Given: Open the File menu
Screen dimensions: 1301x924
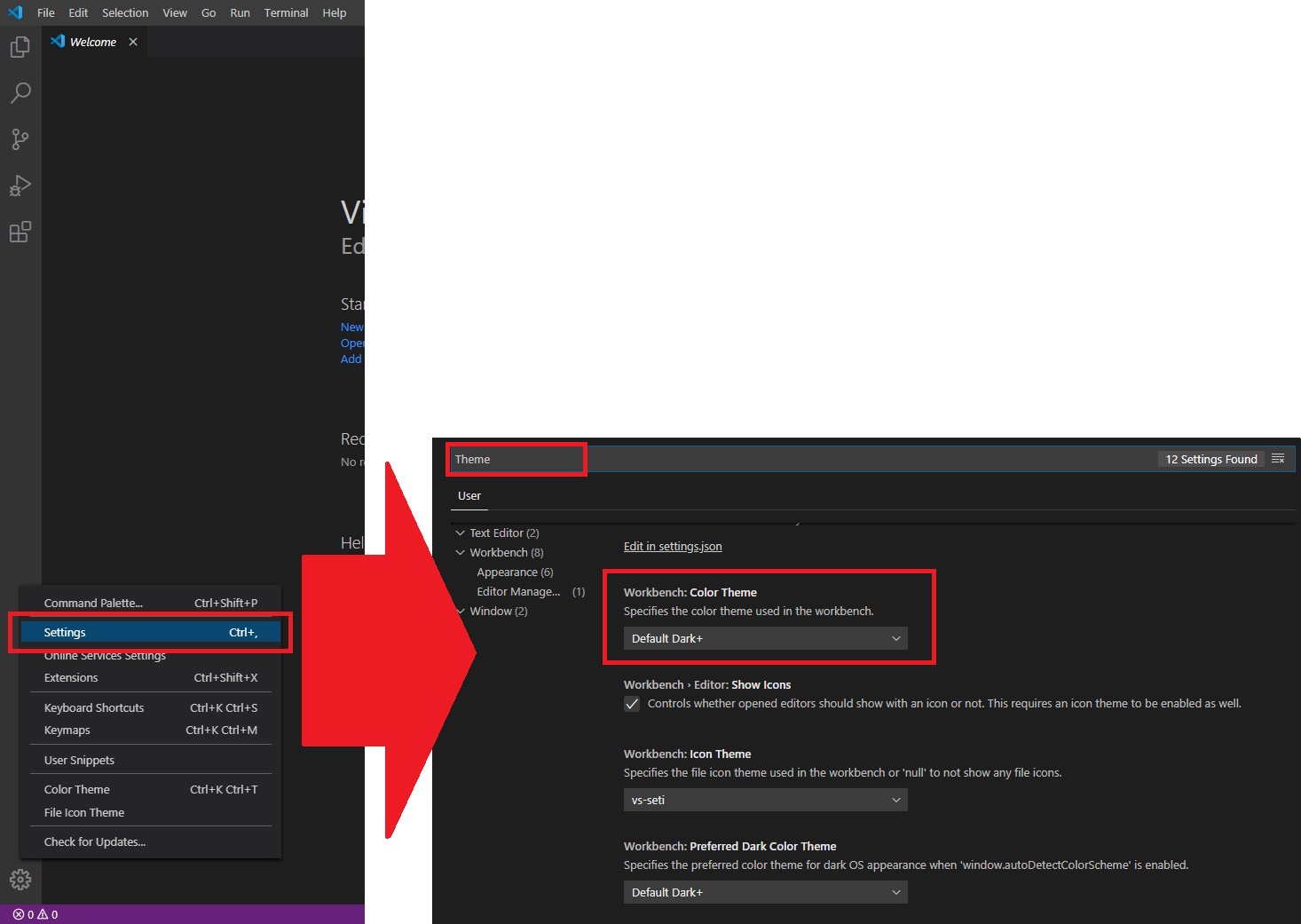Looking at the screenshot, I should coord(46,12).
